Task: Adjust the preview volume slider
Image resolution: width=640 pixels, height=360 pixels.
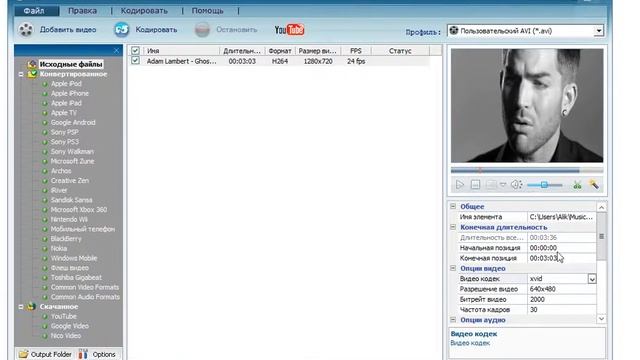Action: pos(544,185)
